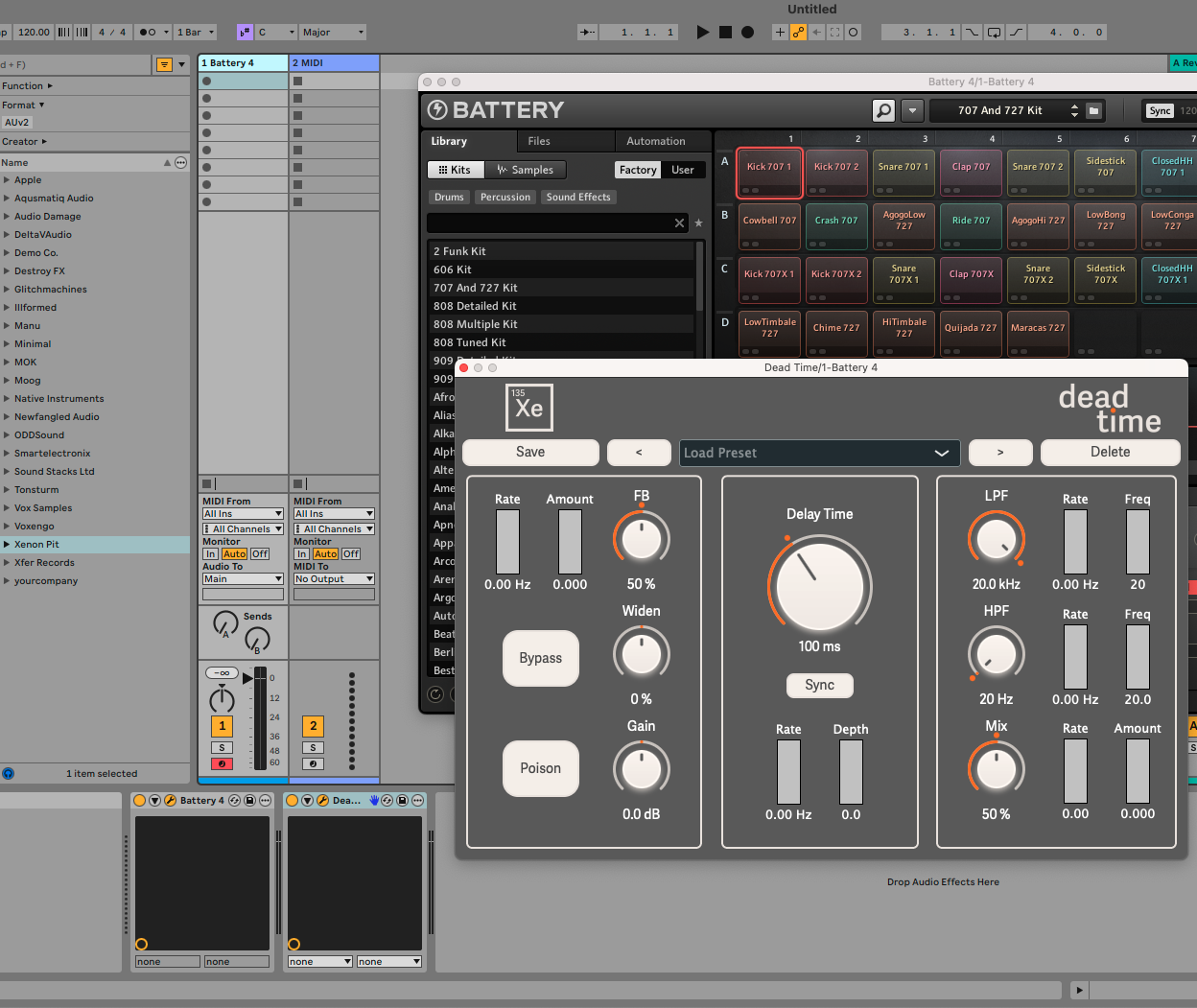Click the Bypass button in Dead Time
Viewport: 1197px width, 1008px height.
click(x=541, y=658)
